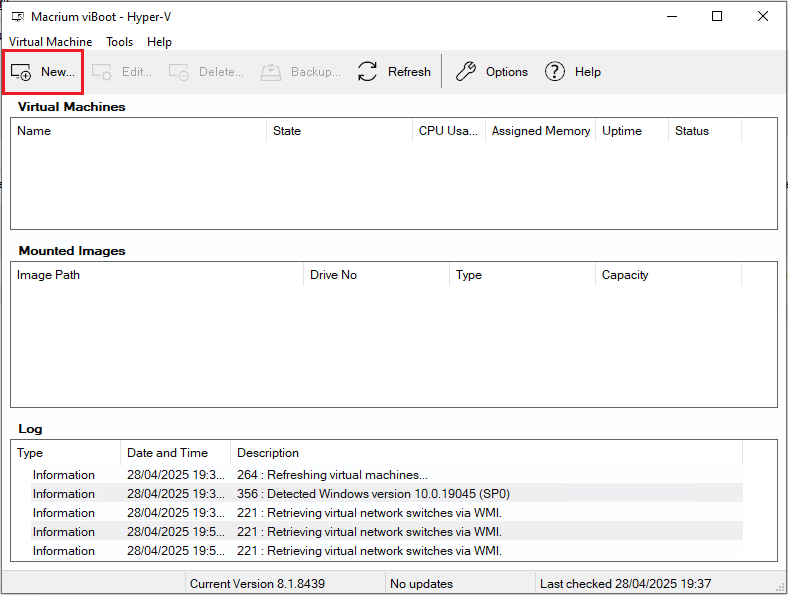788x595 pixels.
Task: Click the Help question mark icon
Action: (x=555, y=72)
